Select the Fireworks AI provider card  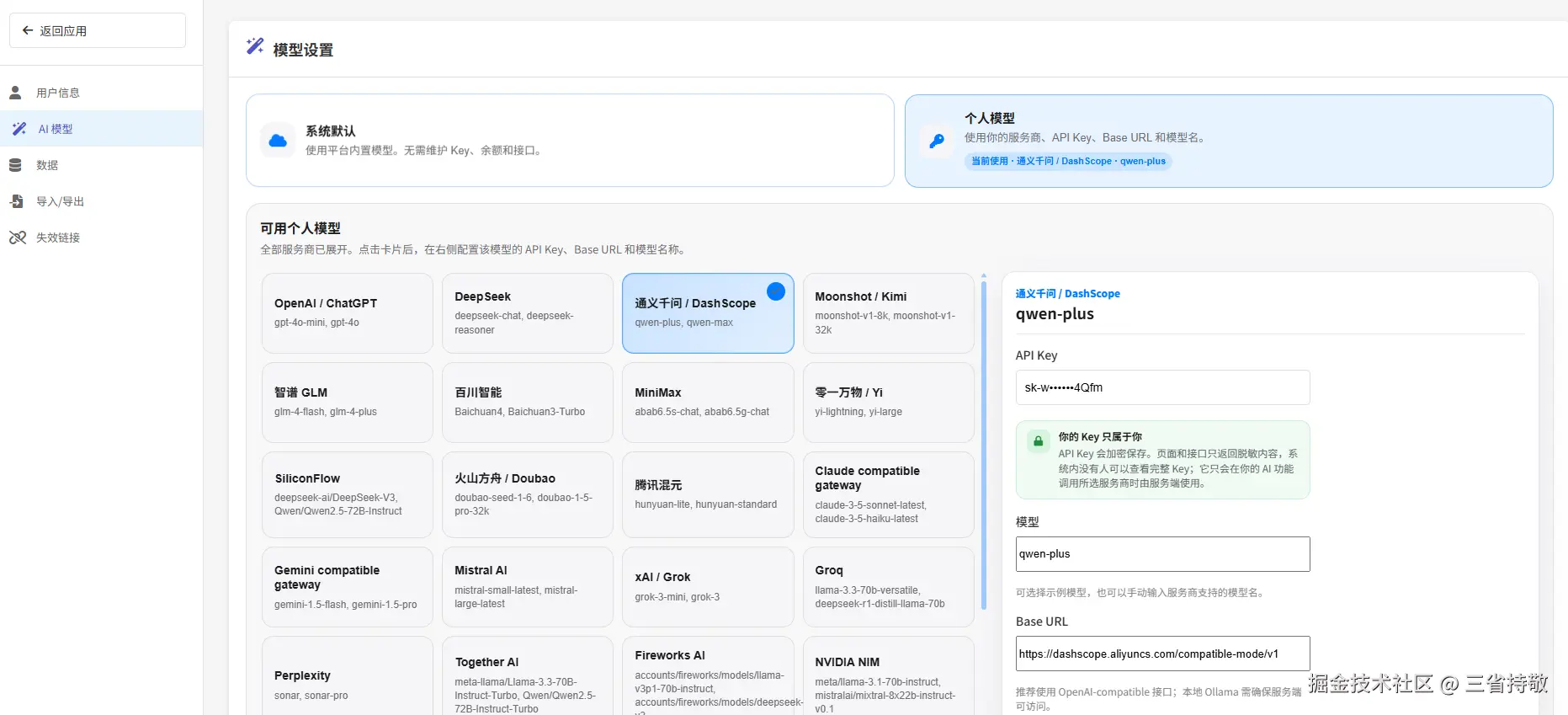point(708,675)
